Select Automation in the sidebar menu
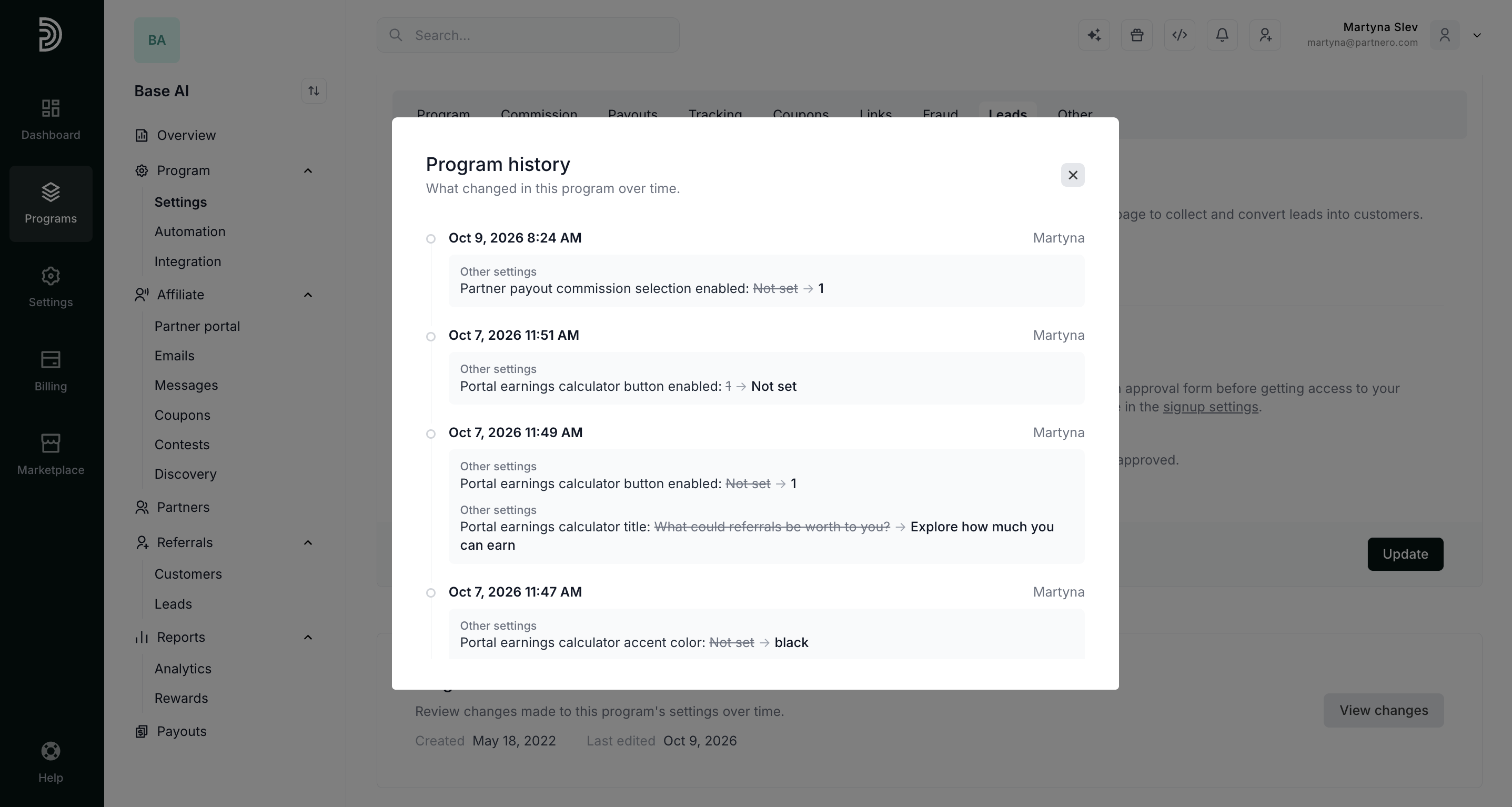Screen dimensions: 1512x807 pyautogui.click(x=189, y=232)
